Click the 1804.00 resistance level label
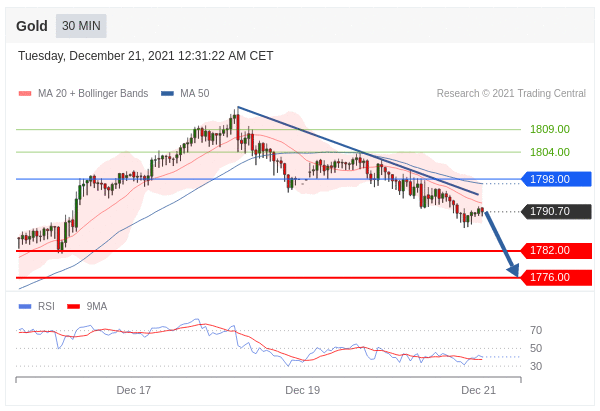The image size is (600, 411). 549,152
